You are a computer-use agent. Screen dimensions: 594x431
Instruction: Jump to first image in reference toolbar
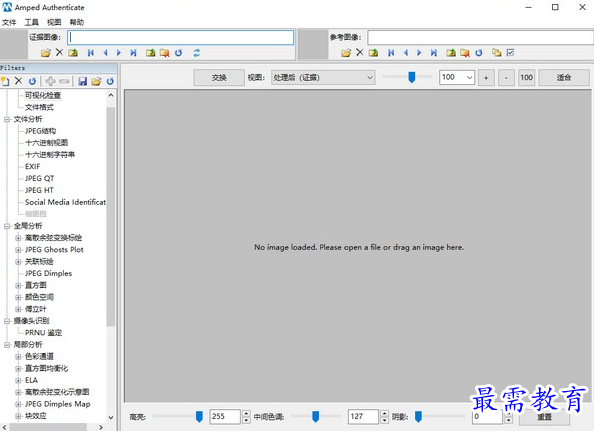click(391, 53)
